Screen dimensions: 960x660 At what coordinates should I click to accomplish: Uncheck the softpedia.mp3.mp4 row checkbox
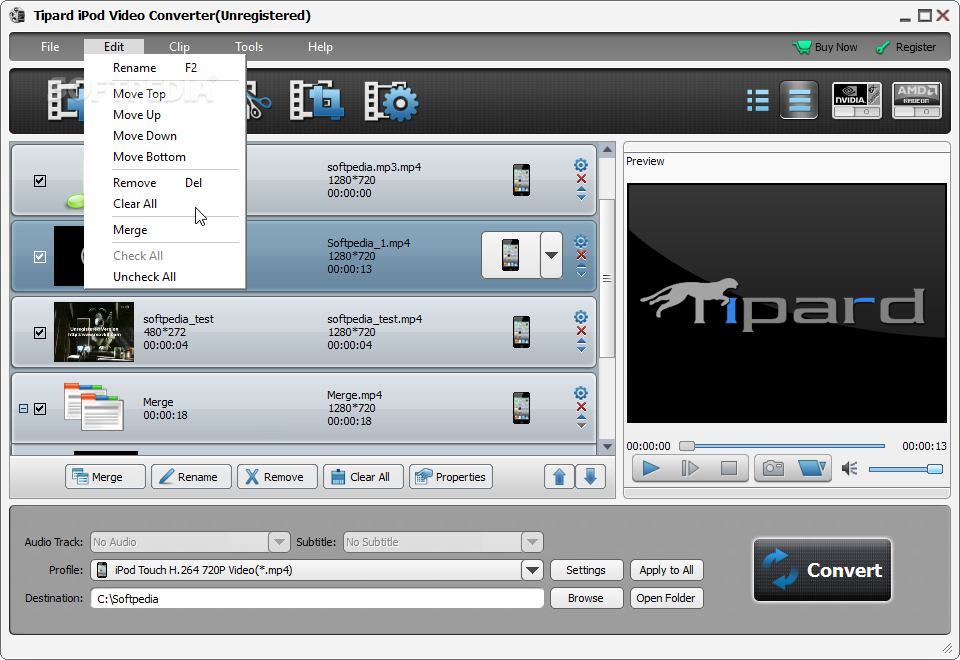[x=40, y=181]
